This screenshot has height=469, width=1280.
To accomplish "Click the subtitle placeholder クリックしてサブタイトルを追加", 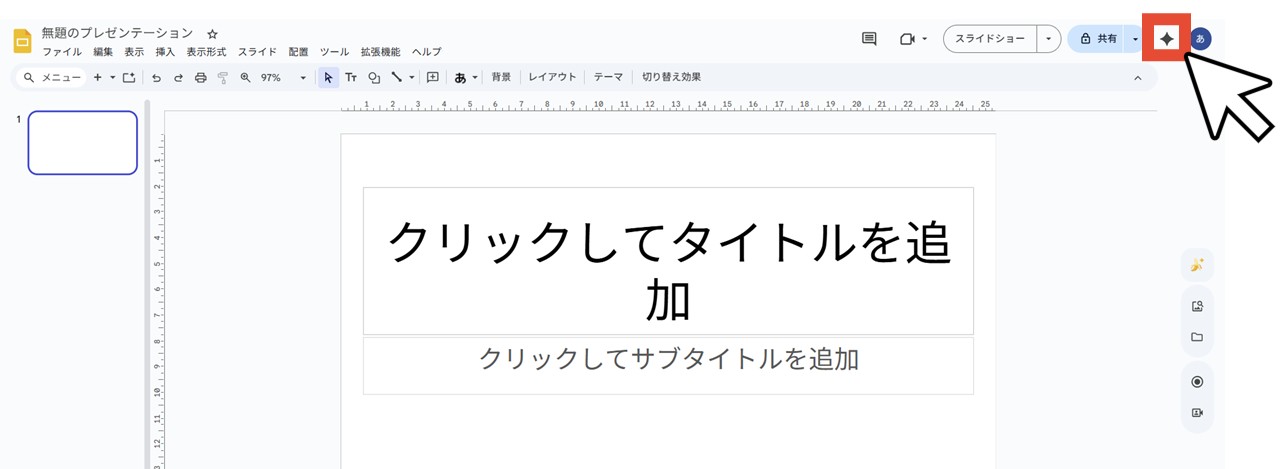I will pos(668,365).
